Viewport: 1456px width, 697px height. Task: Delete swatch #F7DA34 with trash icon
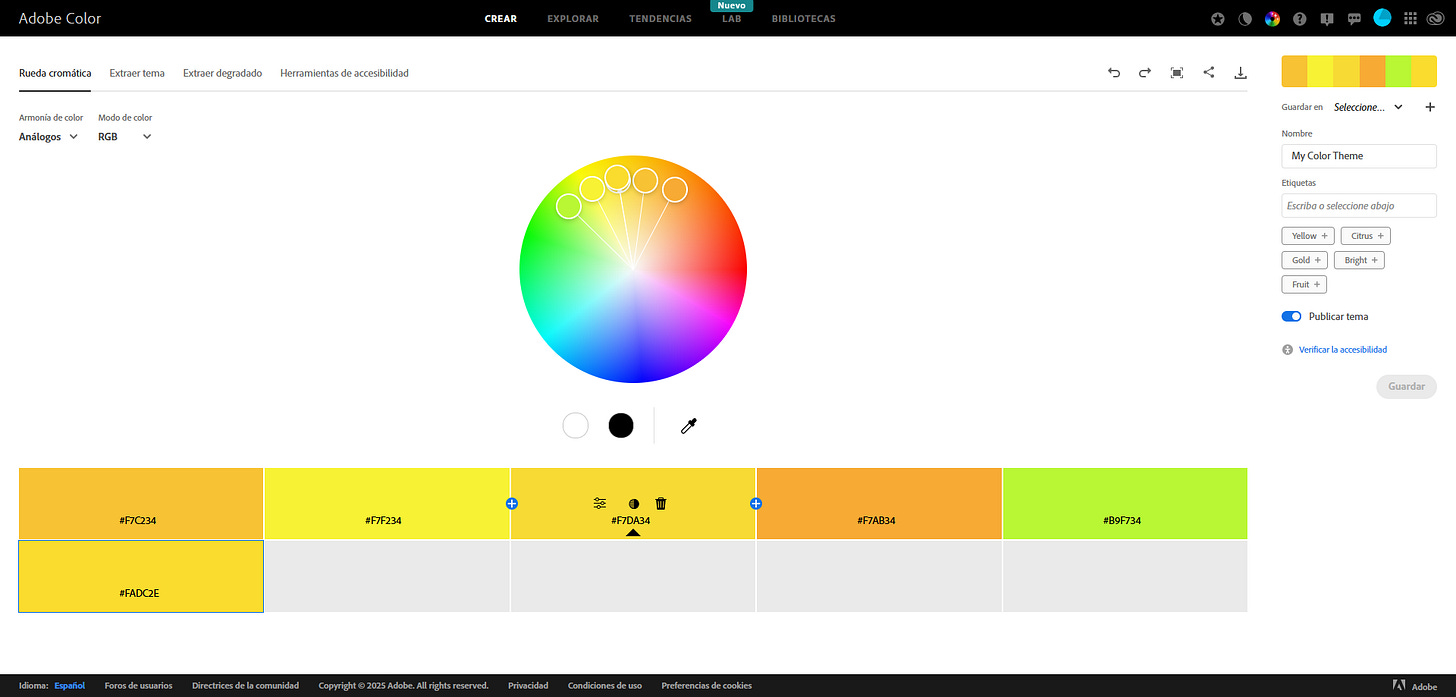pos(661,503)
